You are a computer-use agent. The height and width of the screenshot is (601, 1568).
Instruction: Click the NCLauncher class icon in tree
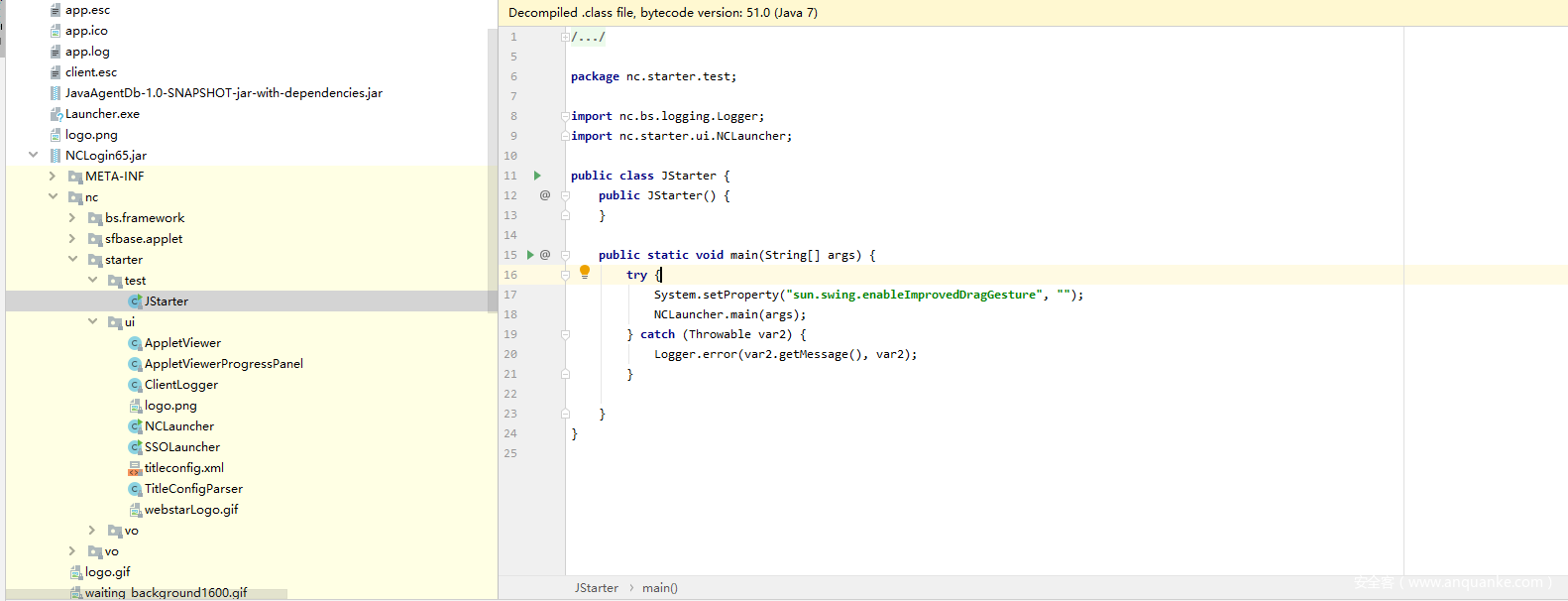135,426
